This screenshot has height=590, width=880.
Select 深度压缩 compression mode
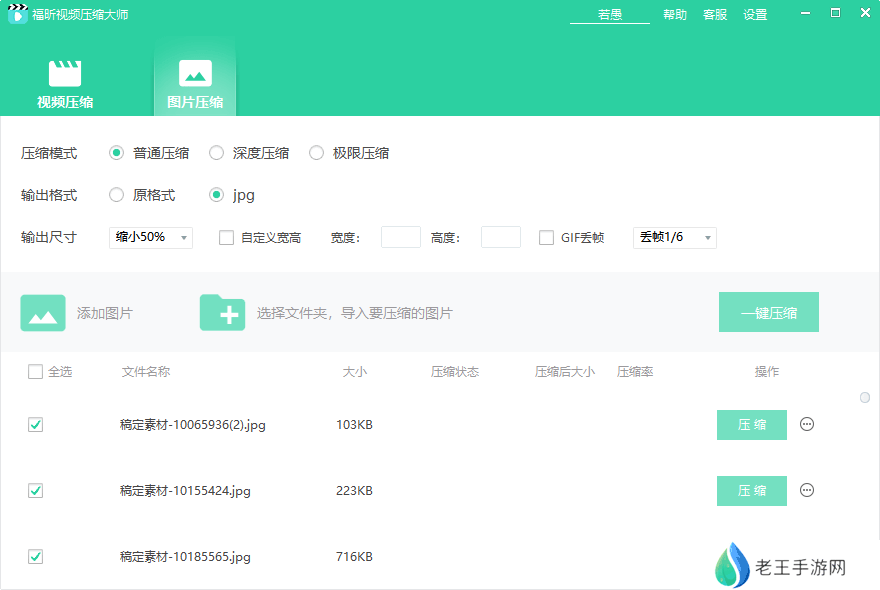[x=216, y=152]
